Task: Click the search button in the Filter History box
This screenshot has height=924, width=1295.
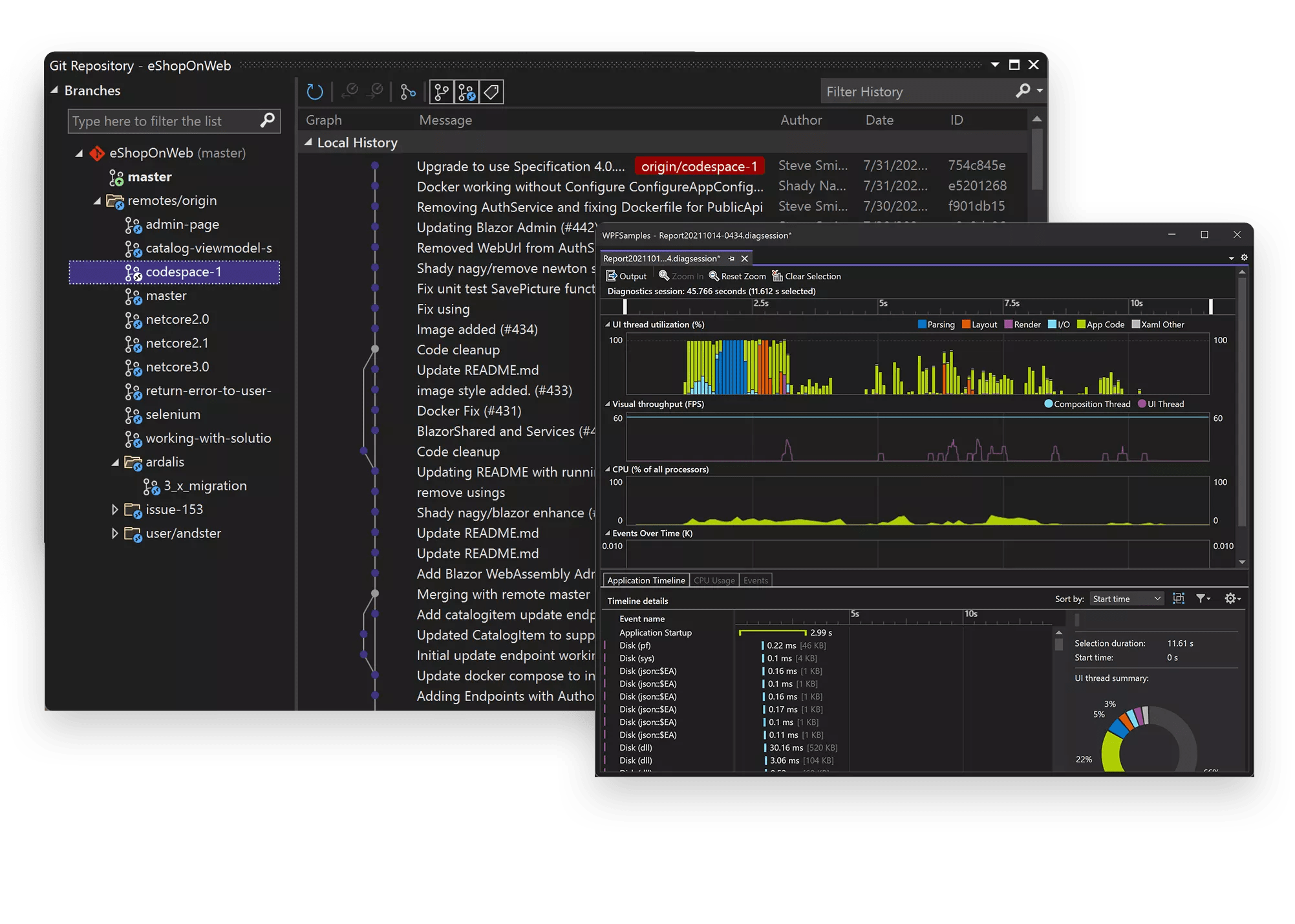Action: 1023,91
